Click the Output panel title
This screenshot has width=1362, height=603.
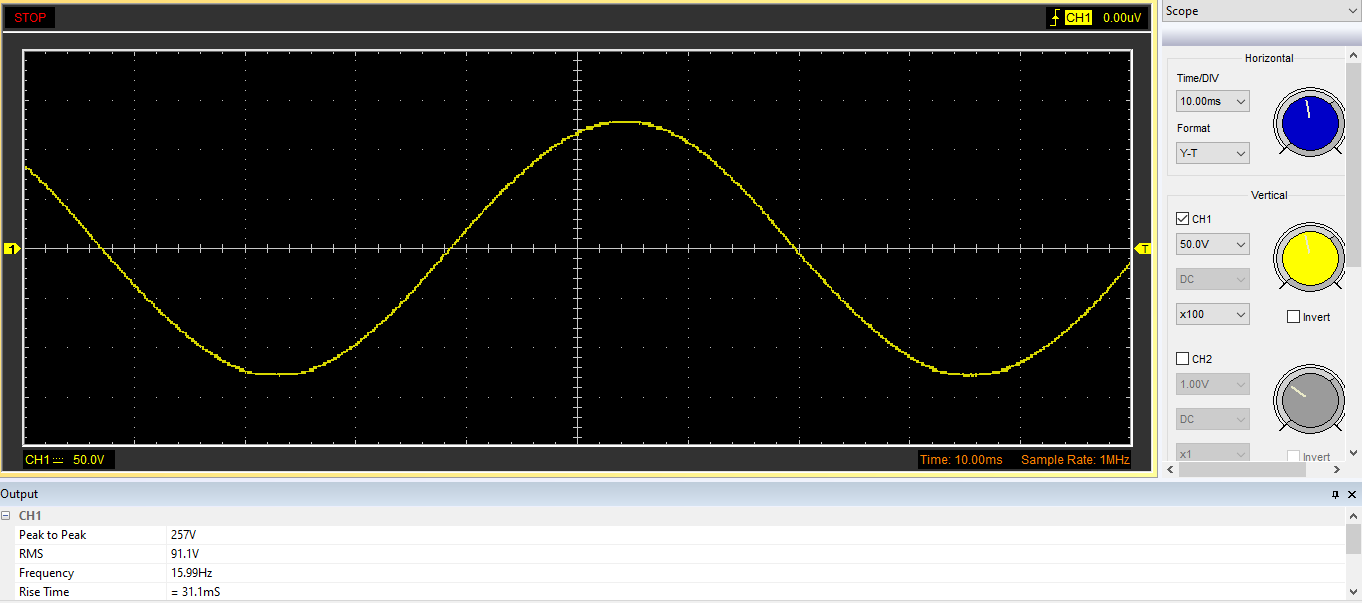coord(19,494)
